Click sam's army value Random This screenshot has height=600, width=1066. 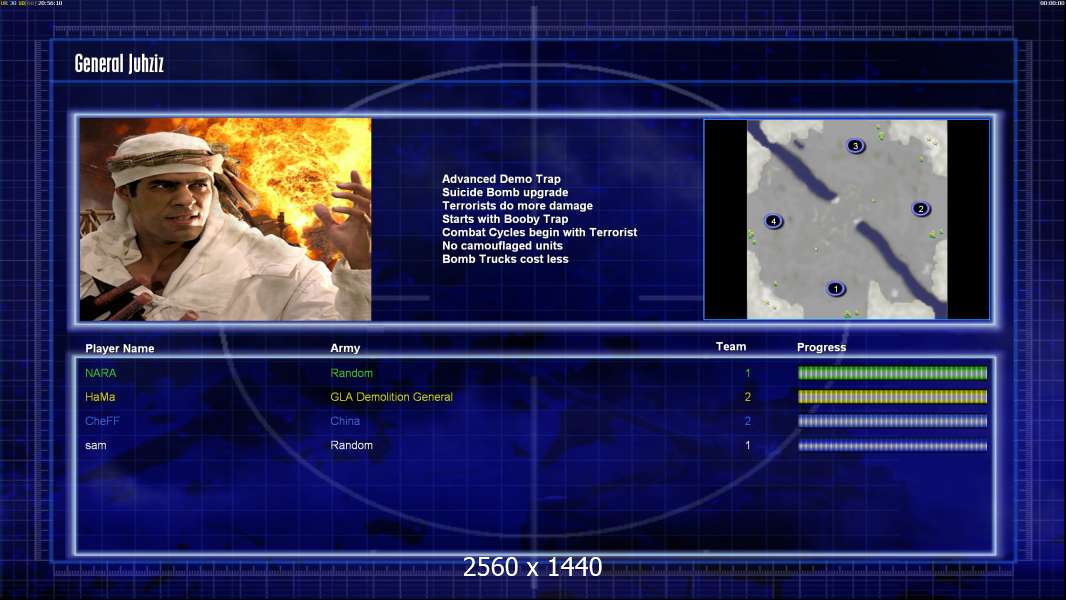351,446
